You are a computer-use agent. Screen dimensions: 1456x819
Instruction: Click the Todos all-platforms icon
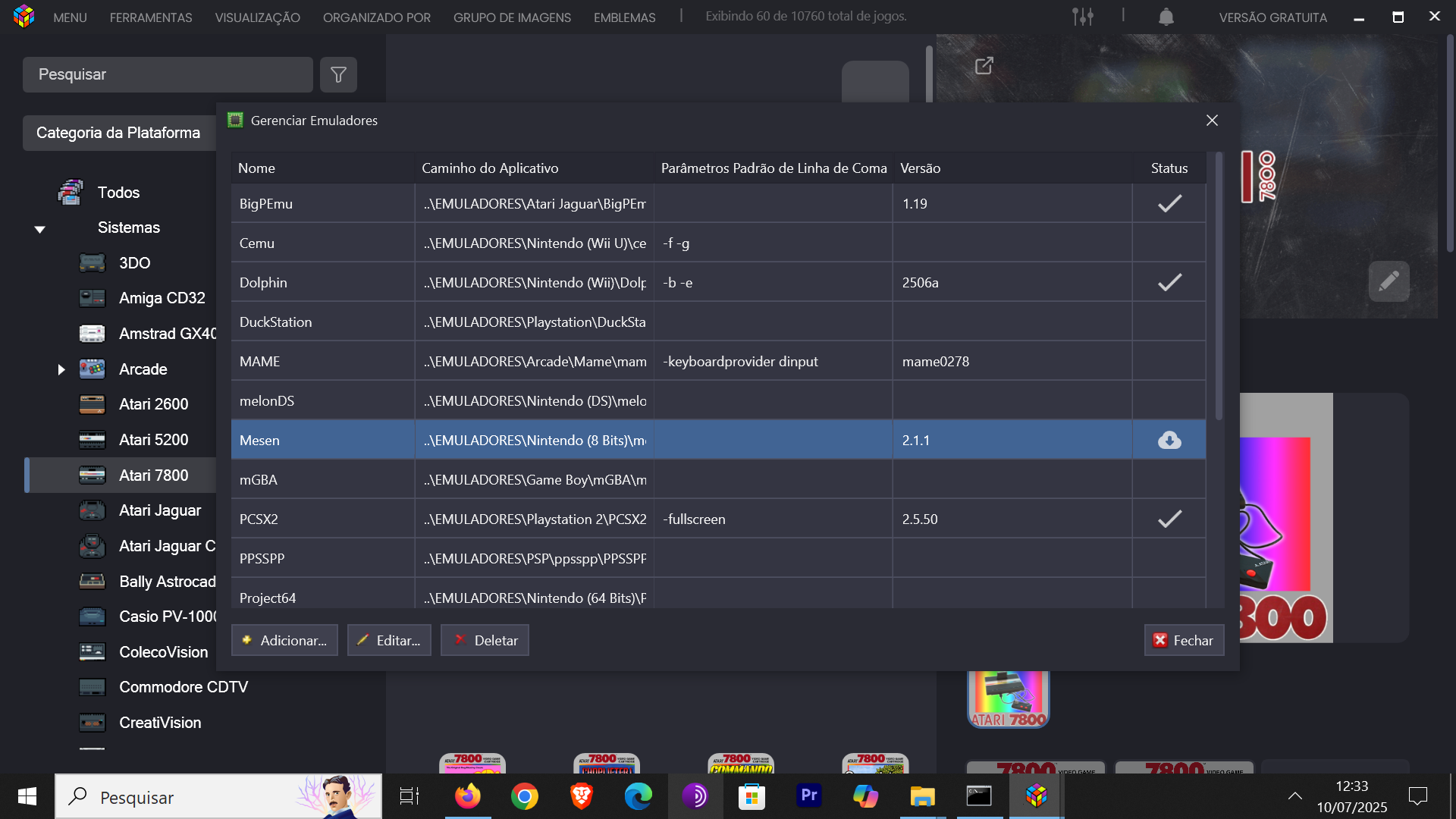pos(71,192)
